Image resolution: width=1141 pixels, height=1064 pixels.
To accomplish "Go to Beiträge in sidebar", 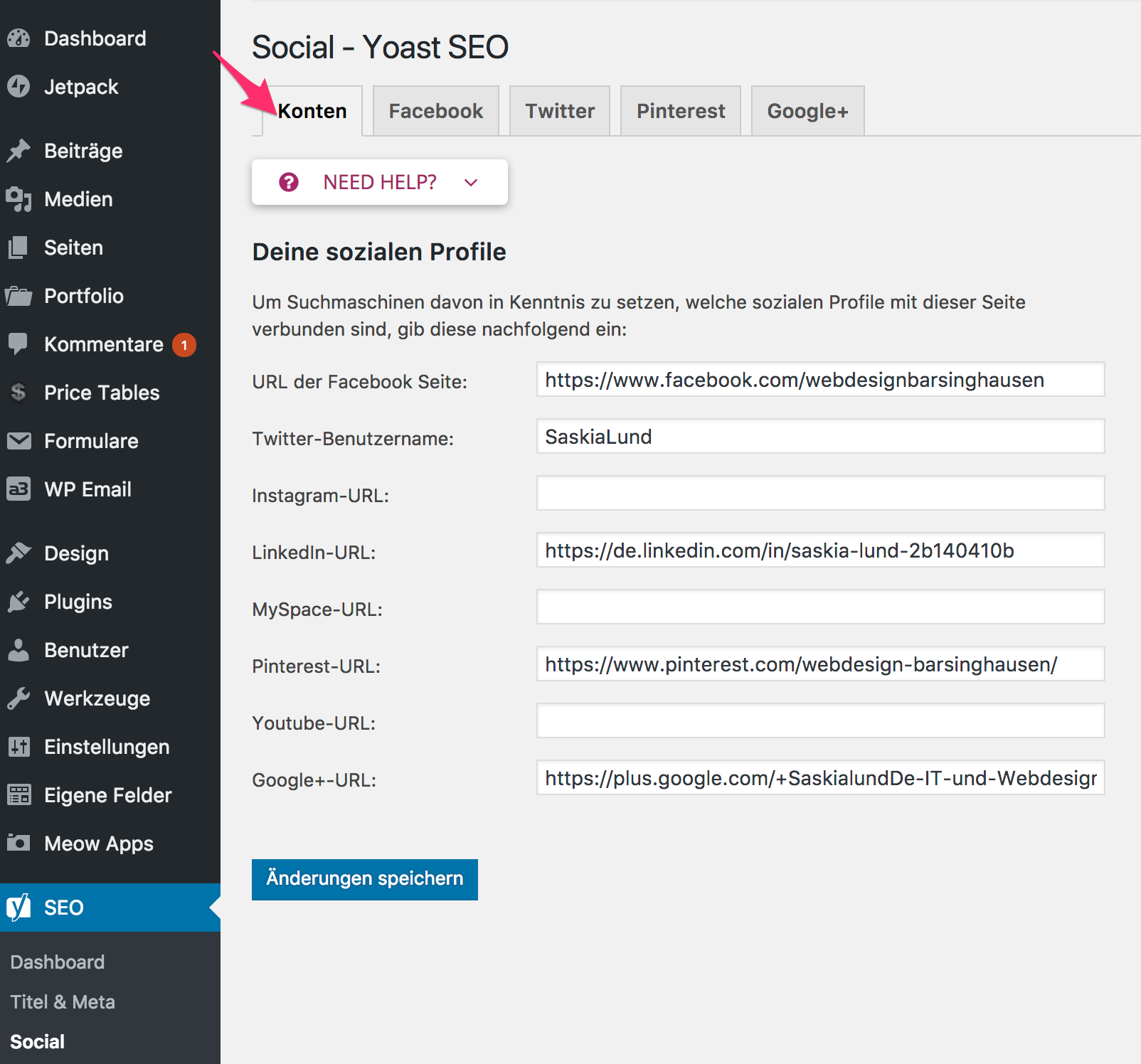I will [x=110, y=151].
